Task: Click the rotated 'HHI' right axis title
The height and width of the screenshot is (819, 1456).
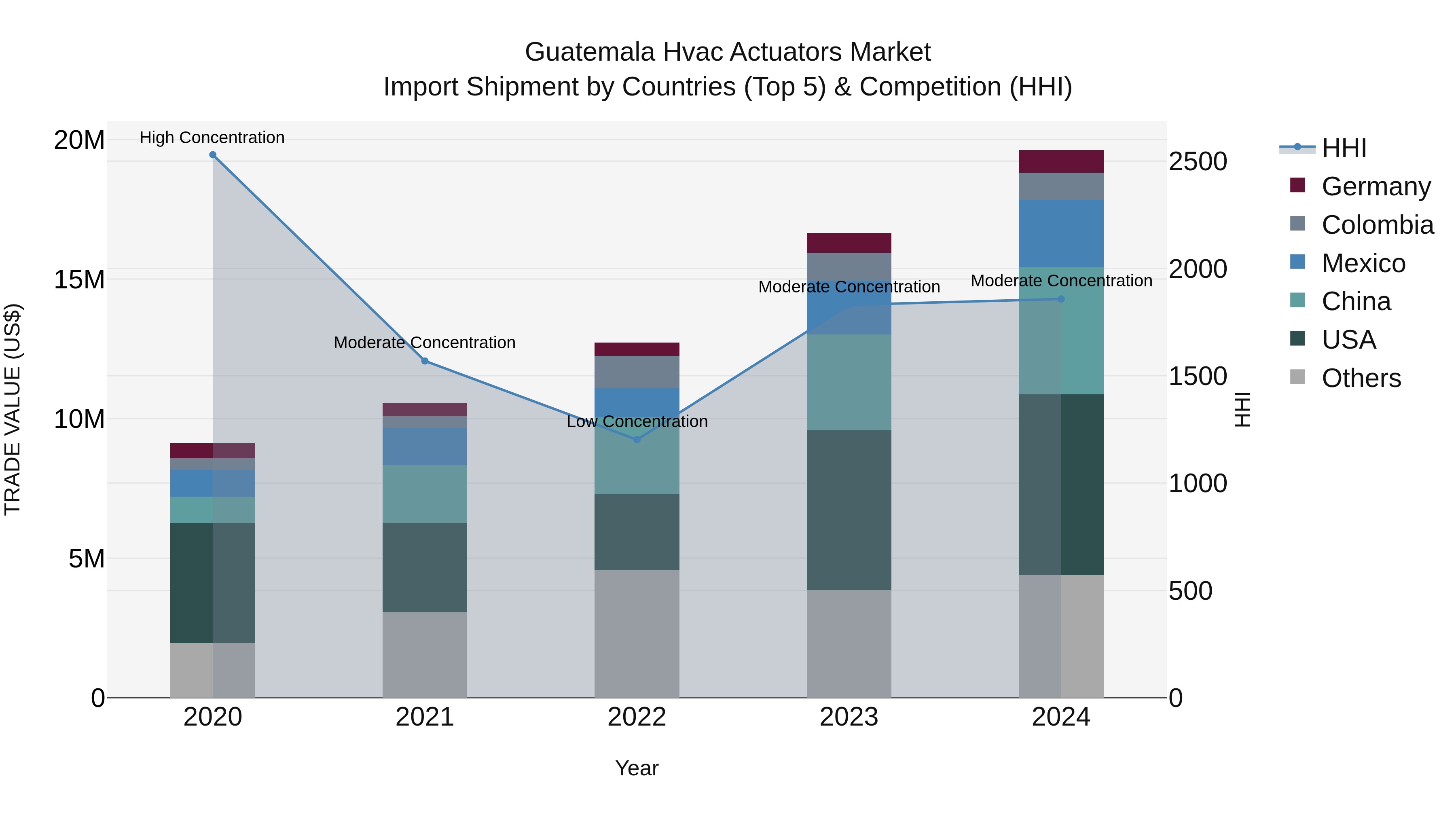Action: coord(1242,409)
